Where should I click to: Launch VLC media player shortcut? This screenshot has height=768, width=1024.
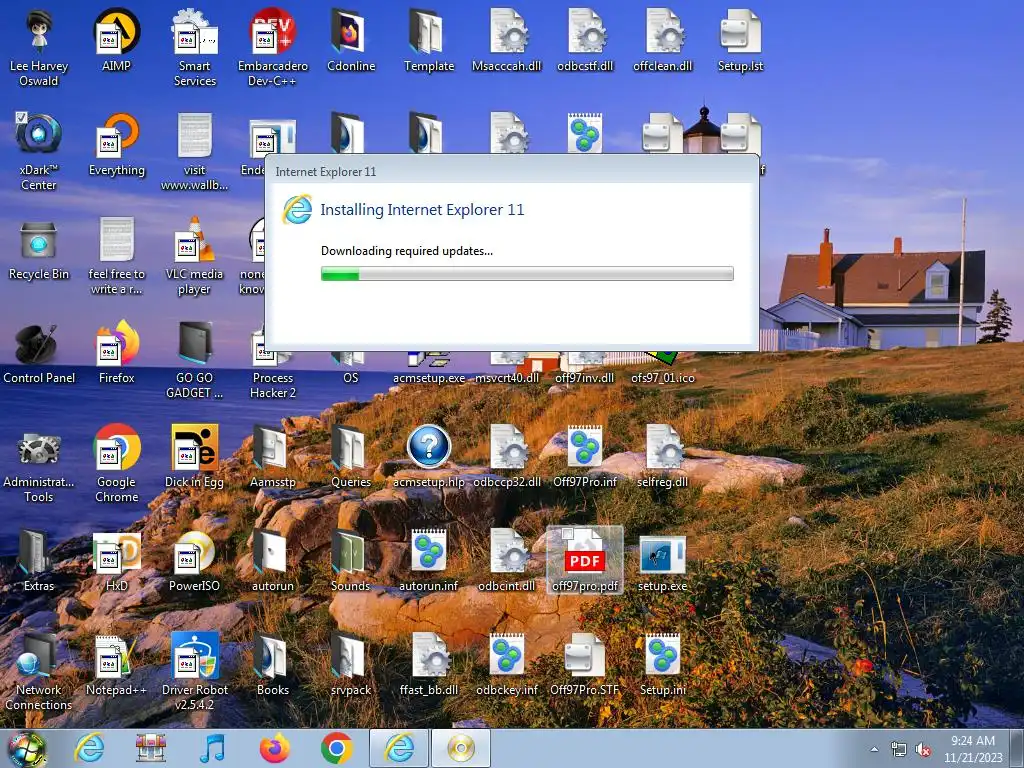(x=195, y=257)
